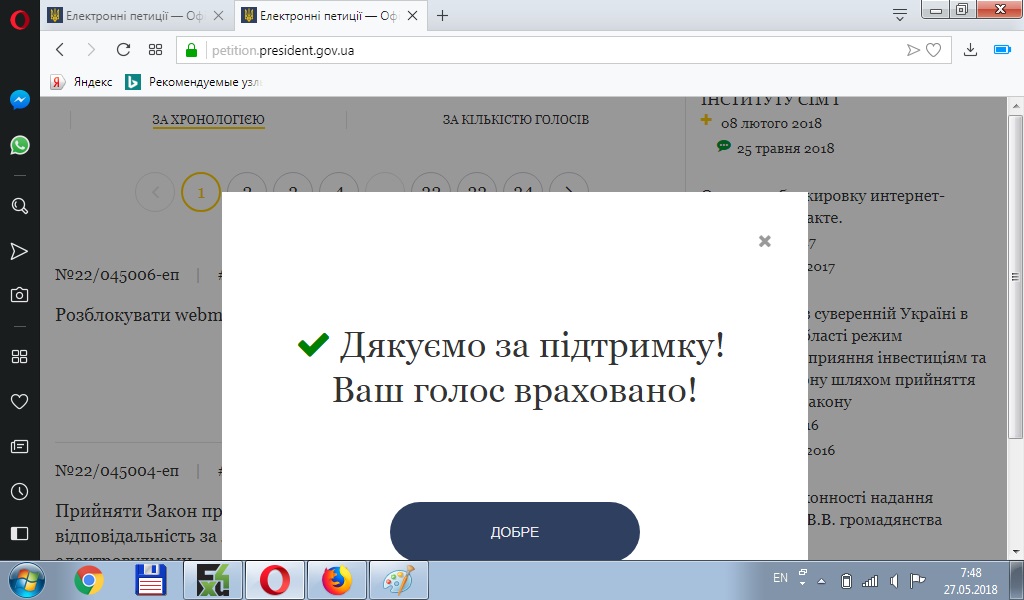Switch input language from EN

click(780, 578)
